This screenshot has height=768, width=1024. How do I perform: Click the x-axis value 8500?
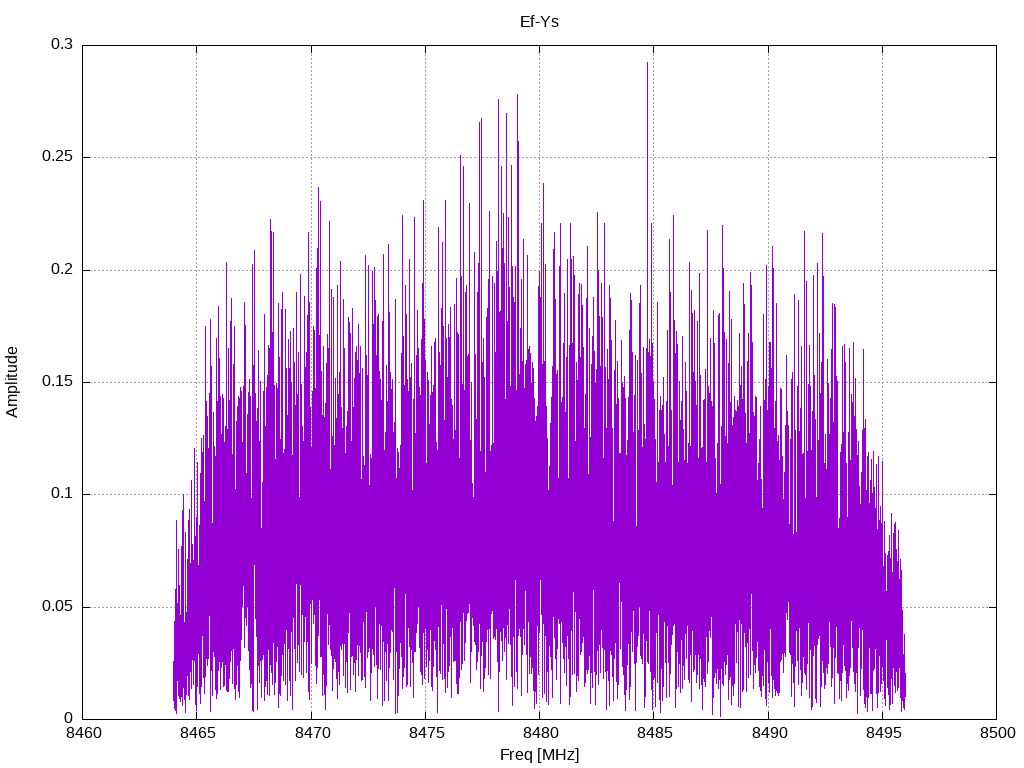click(x=997, y=733)
